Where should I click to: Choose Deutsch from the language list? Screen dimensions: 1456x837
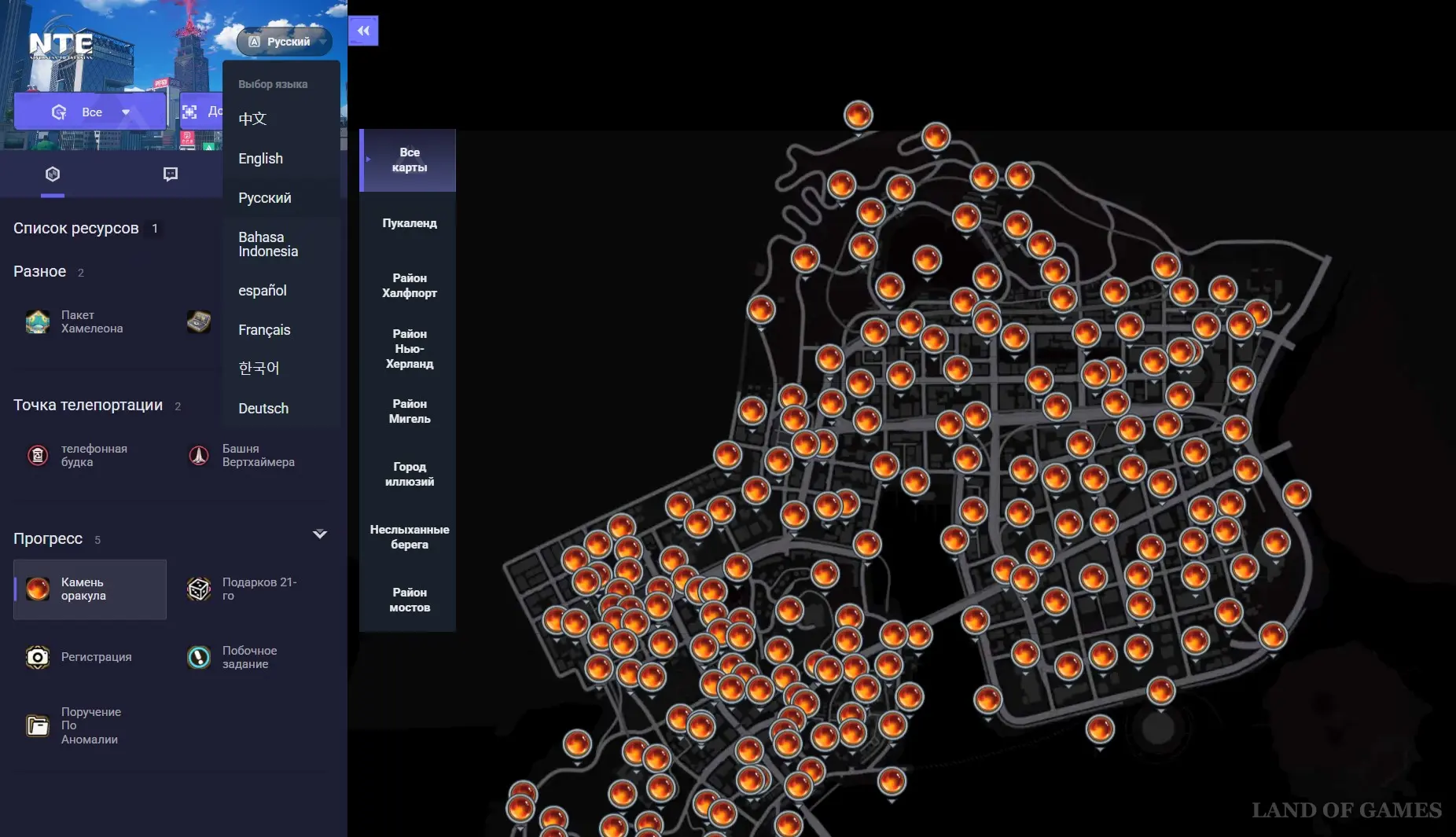click(263, 409)
